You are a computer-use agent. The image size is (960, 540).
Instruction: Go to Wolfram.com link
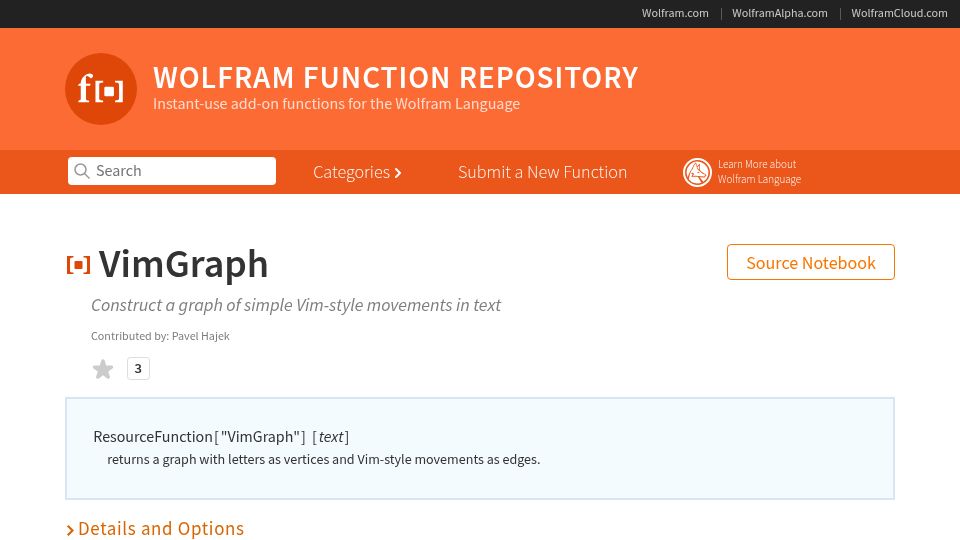pyautogui.click(x=675, y=13)
